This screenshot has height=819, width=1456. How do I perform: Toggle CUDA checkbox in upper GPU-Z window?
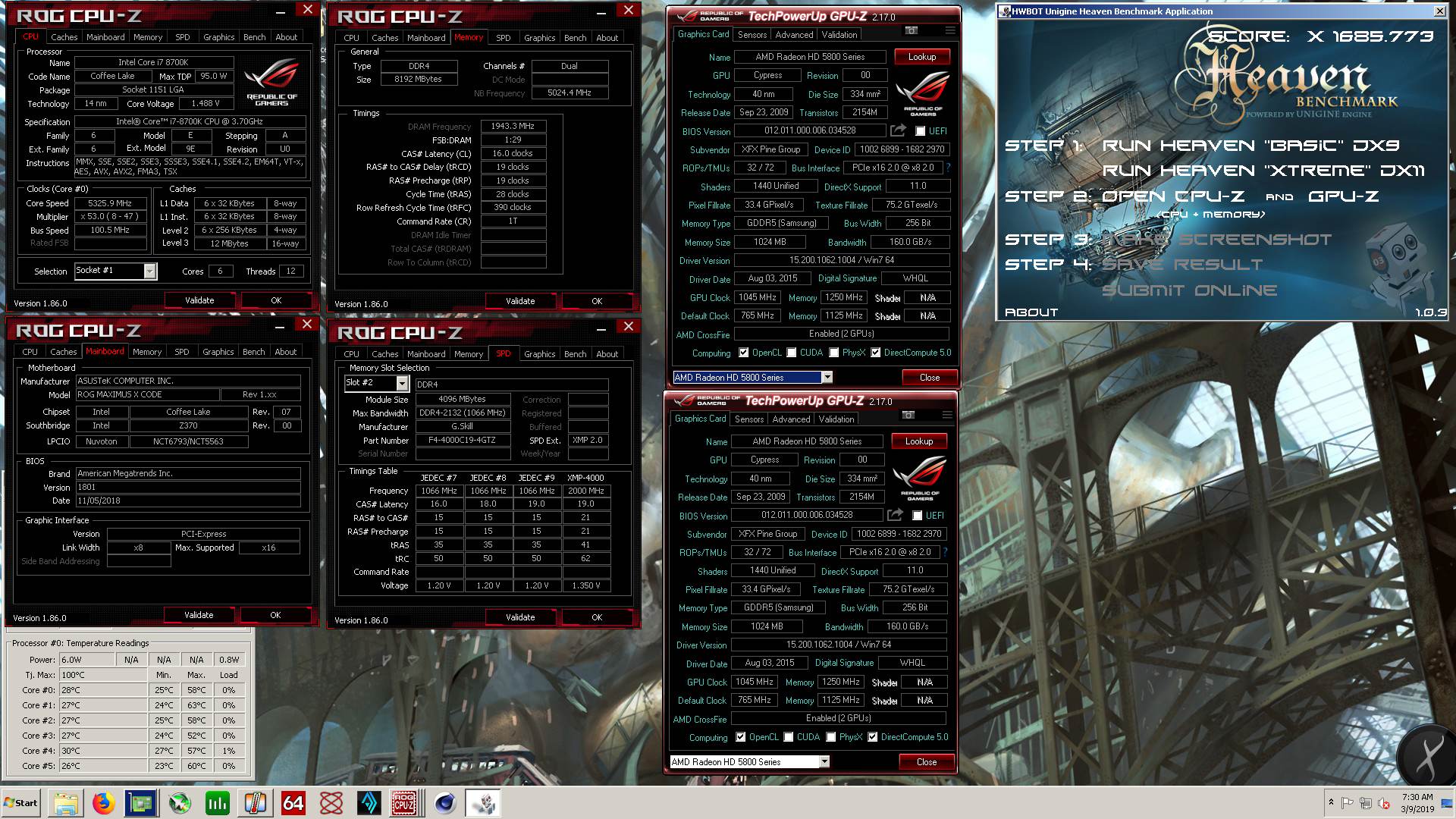pyautogui.click(x=792, y=353)
